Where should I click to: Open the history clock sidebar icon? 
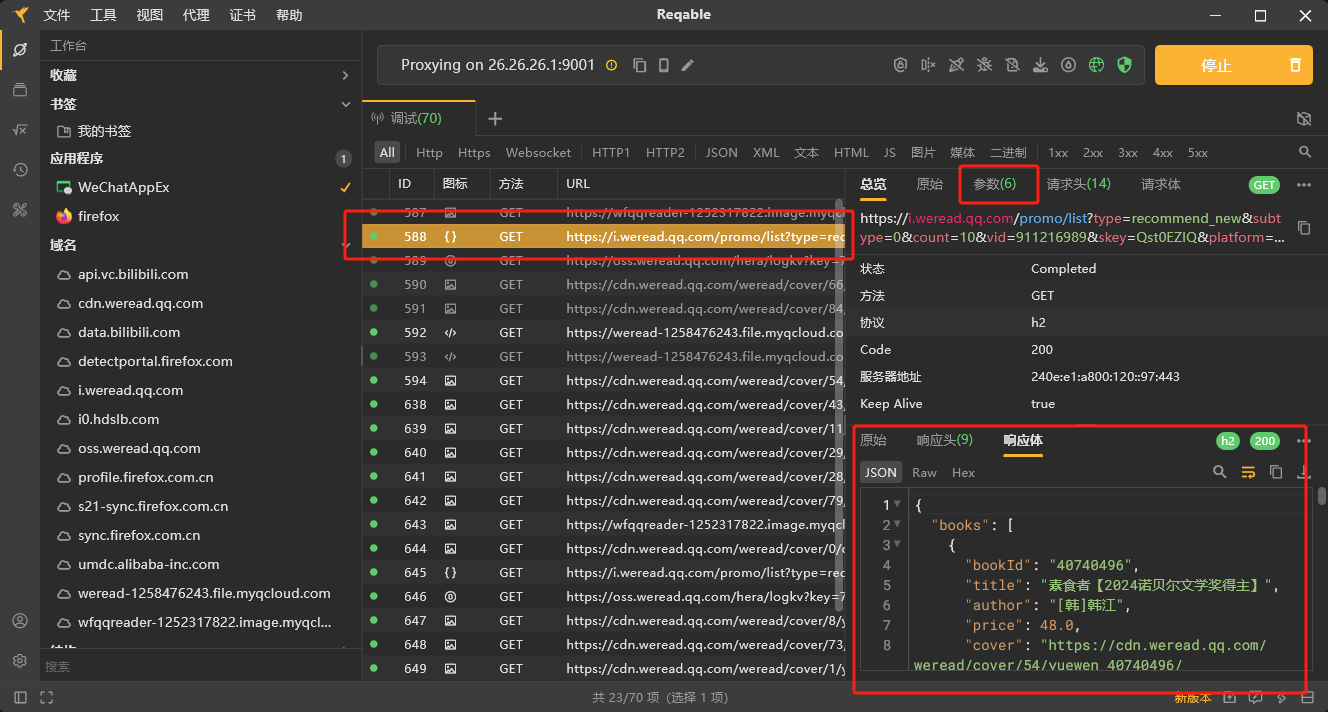(x=20, y=170)
